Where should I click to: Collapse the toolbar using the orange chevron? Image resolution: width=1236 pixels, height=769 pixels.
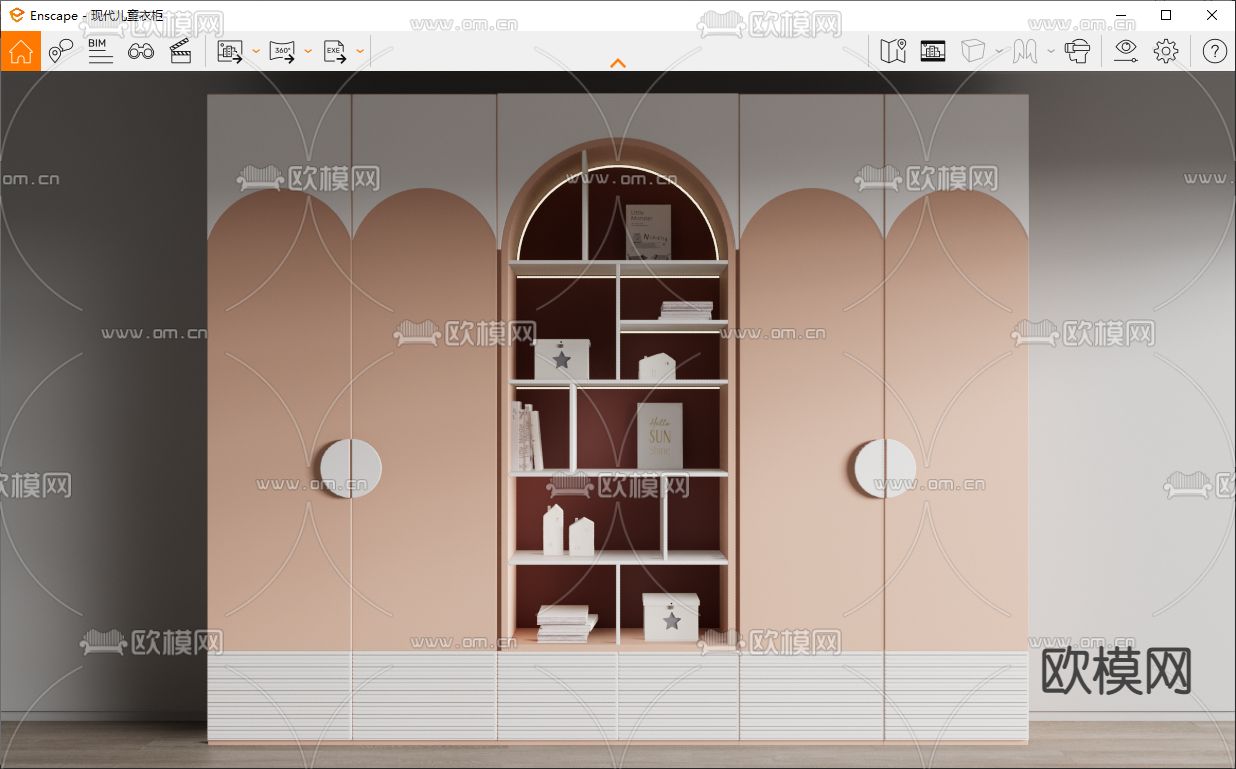pyautogui.click(x=618, y=63)
